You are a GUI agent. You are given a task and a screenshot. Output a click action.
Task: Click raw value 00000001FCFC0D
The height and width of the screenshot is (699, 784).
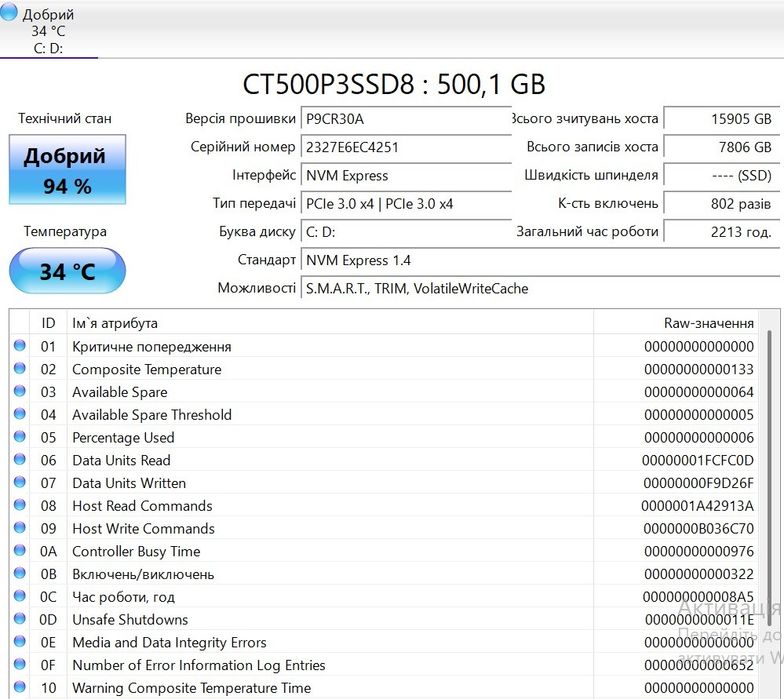(698, 460)
